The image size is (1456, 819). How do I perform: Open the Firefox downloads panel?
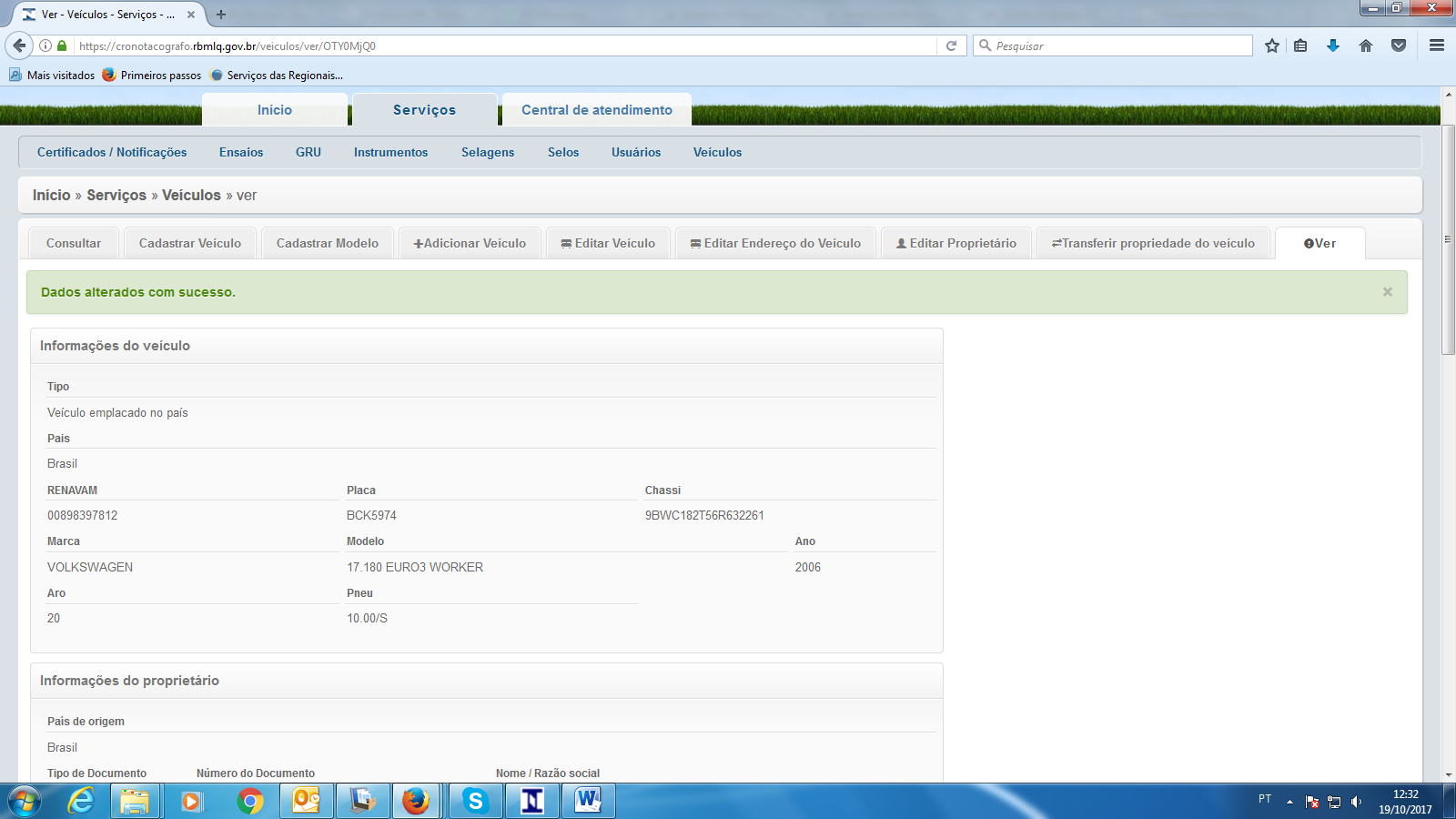[x=1332, y=45]
